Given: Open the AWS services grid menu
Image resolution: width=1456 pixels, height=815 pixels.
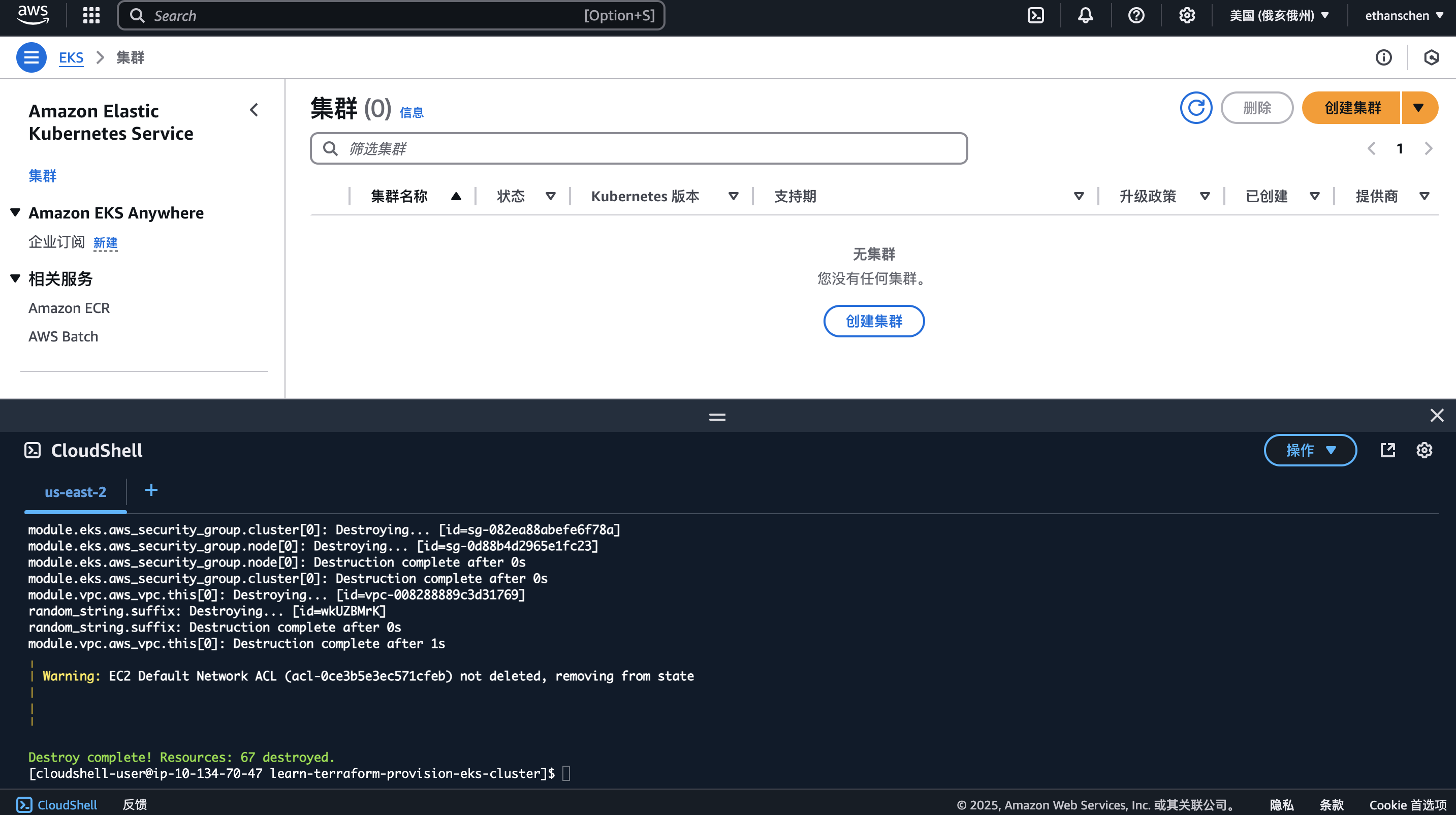Looking at the screenshot, I should pyautogui.click(x=90, y=15).
